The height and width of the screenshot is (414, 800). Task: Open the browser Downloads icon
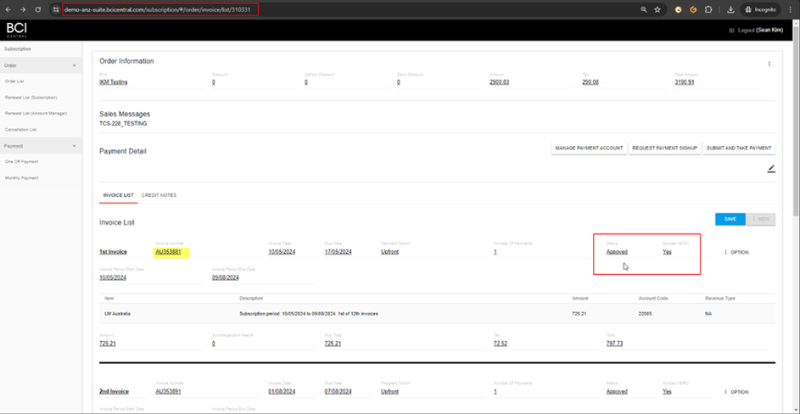[x=731, y=9]
